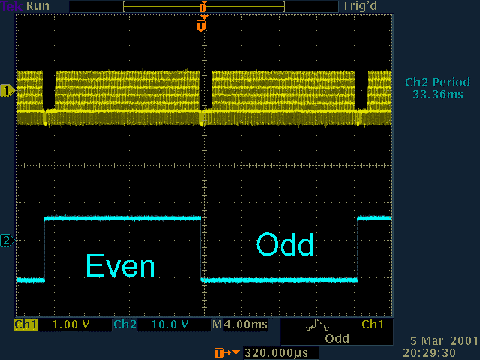Click the channel 1 ground marker
Image resolution: width=480 pixels, height=360 pixels.
(x=7, y=91)
